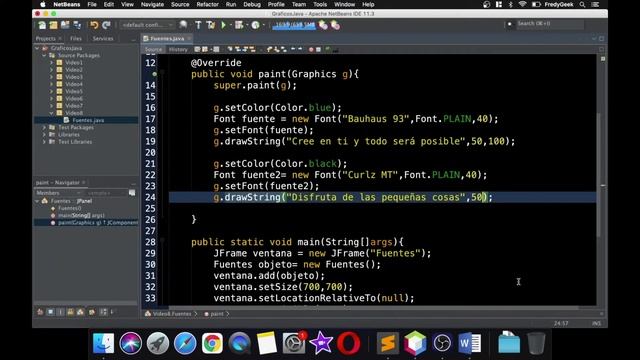The height and width of the screenshot is (360, 640).
Task: Click the Redo arrow icon
Action: coord(106,25)
